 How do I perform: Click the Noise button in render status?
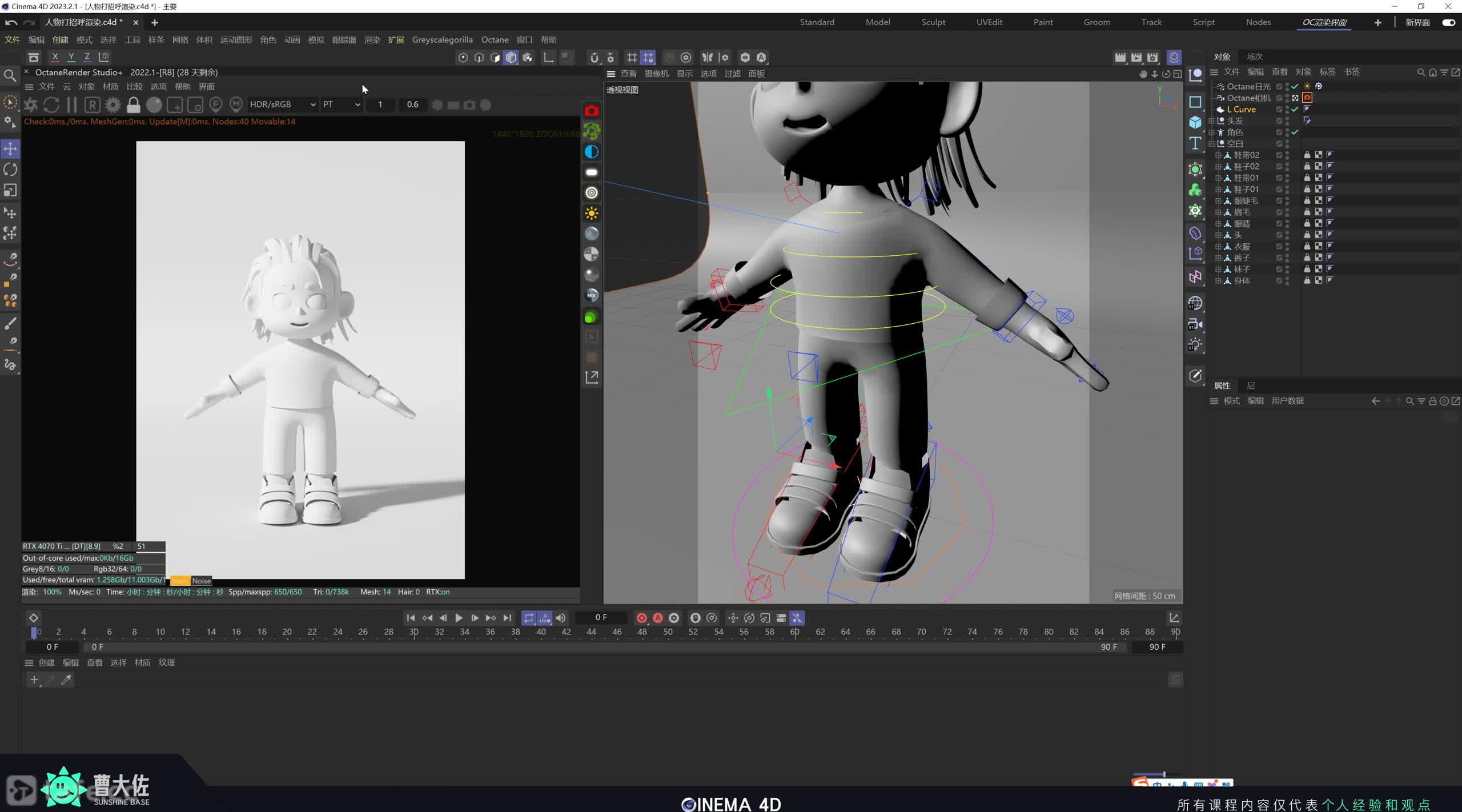202,581
